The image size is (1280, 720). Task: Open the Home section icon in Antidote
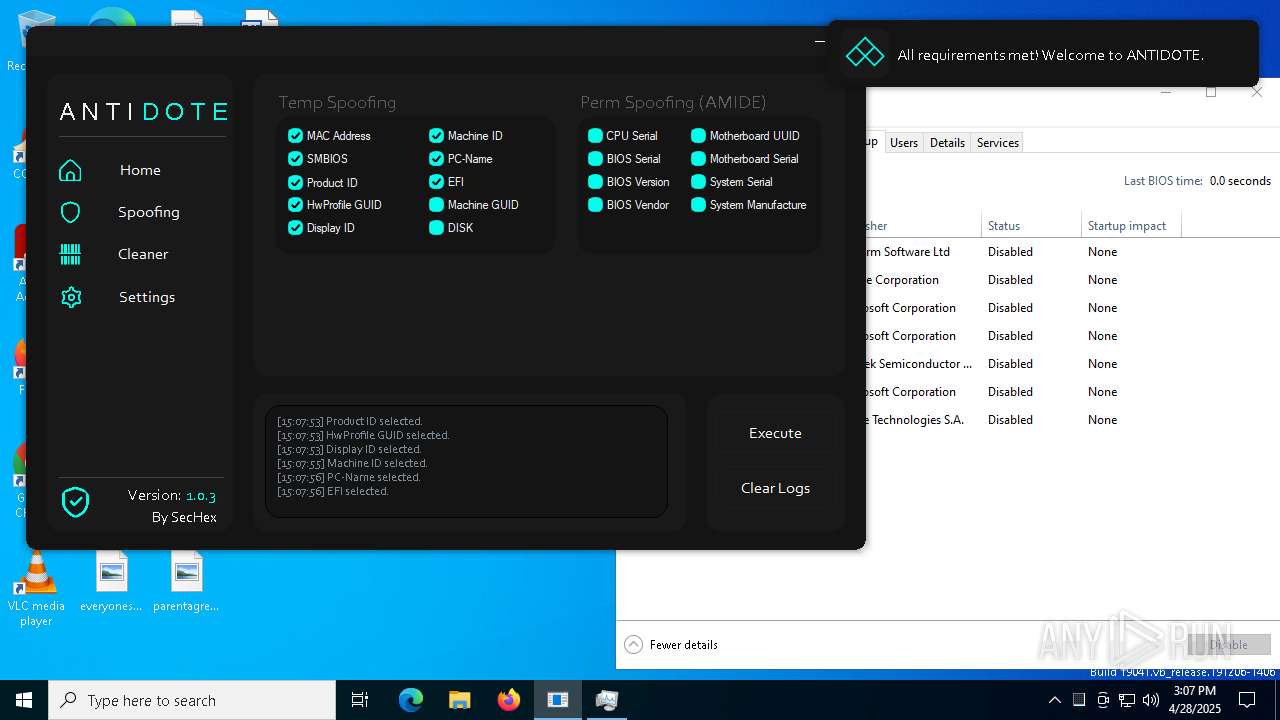point(70,170)
